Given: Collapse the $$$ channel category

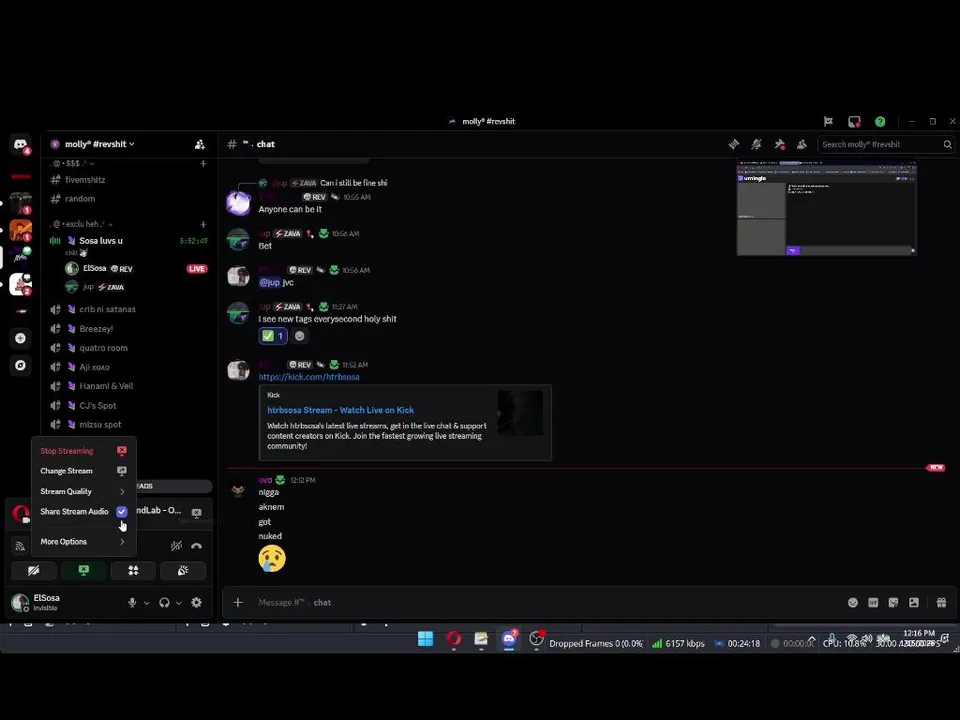Looking at the screenshot, I should tap(72, 163).
